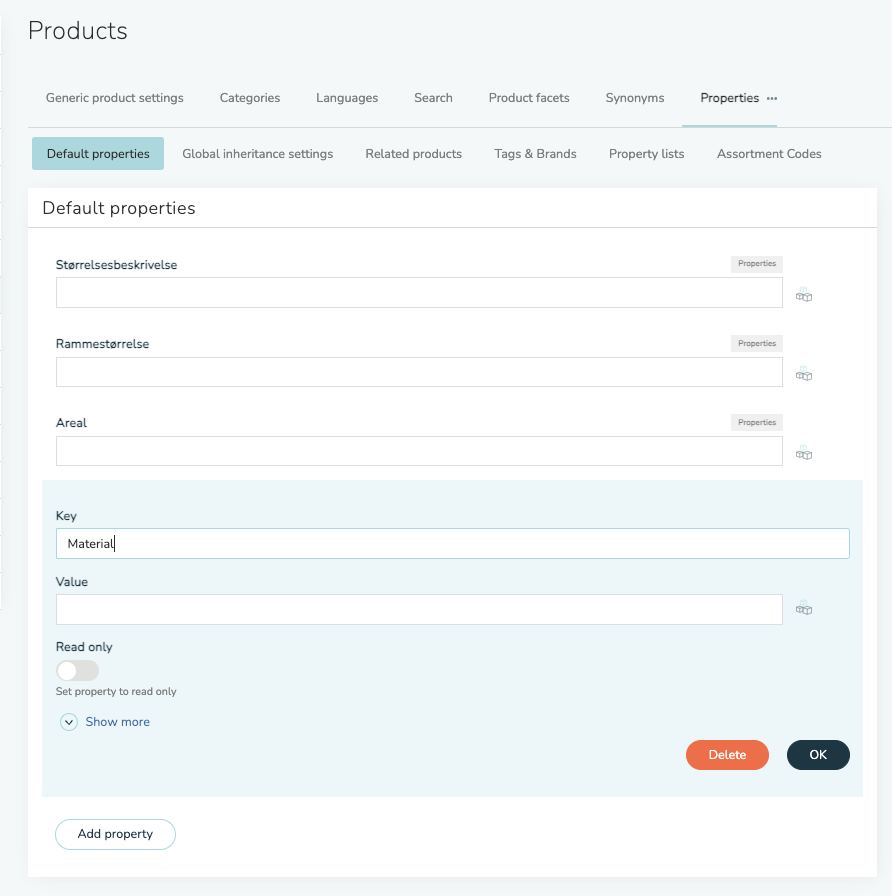
Task: Click the Areal text input
Action: pyautogui.click(x=419, y=451)
